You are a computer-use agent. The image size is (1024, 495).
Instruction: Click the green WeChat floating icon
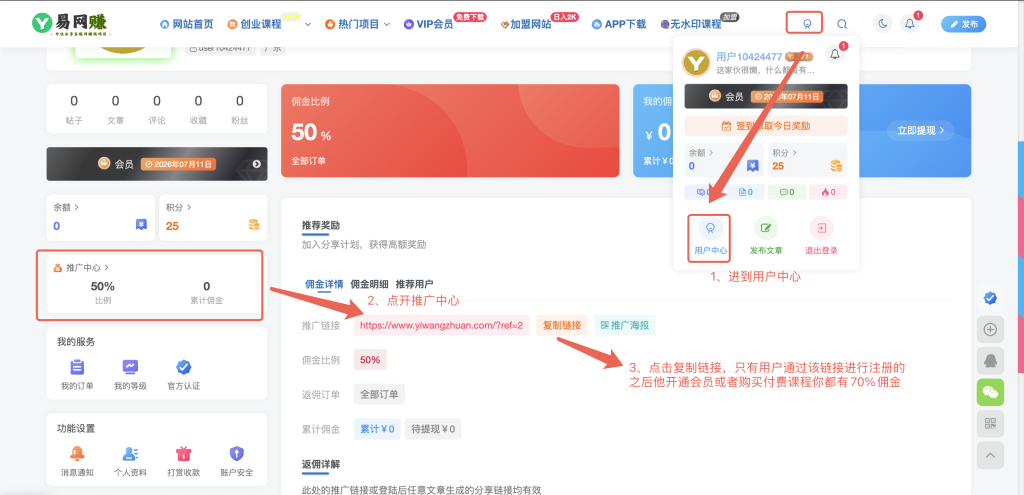pyautogui.click(x=990, y=392)
